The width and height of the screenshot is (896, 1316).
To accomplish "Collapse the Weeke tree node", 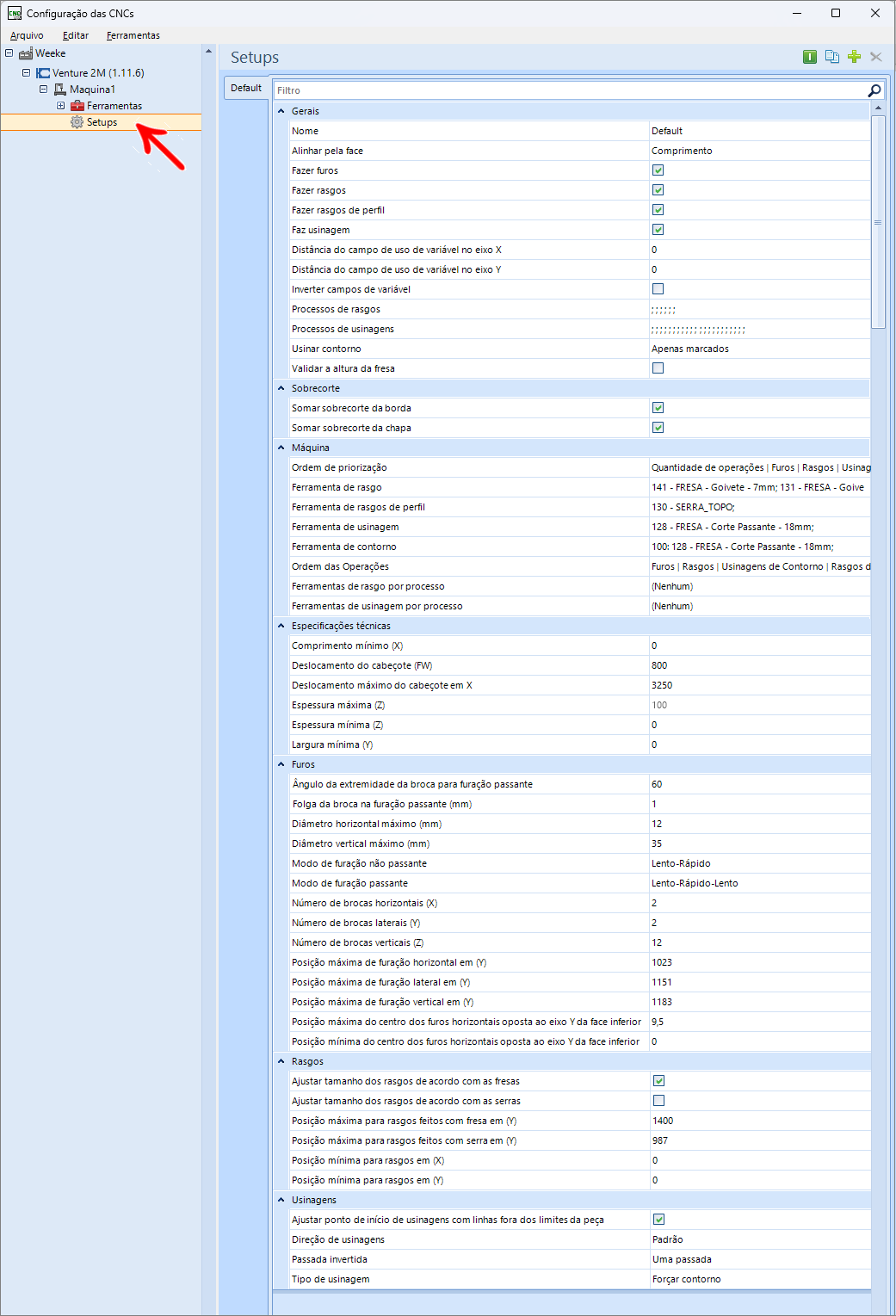I will 9,53.
